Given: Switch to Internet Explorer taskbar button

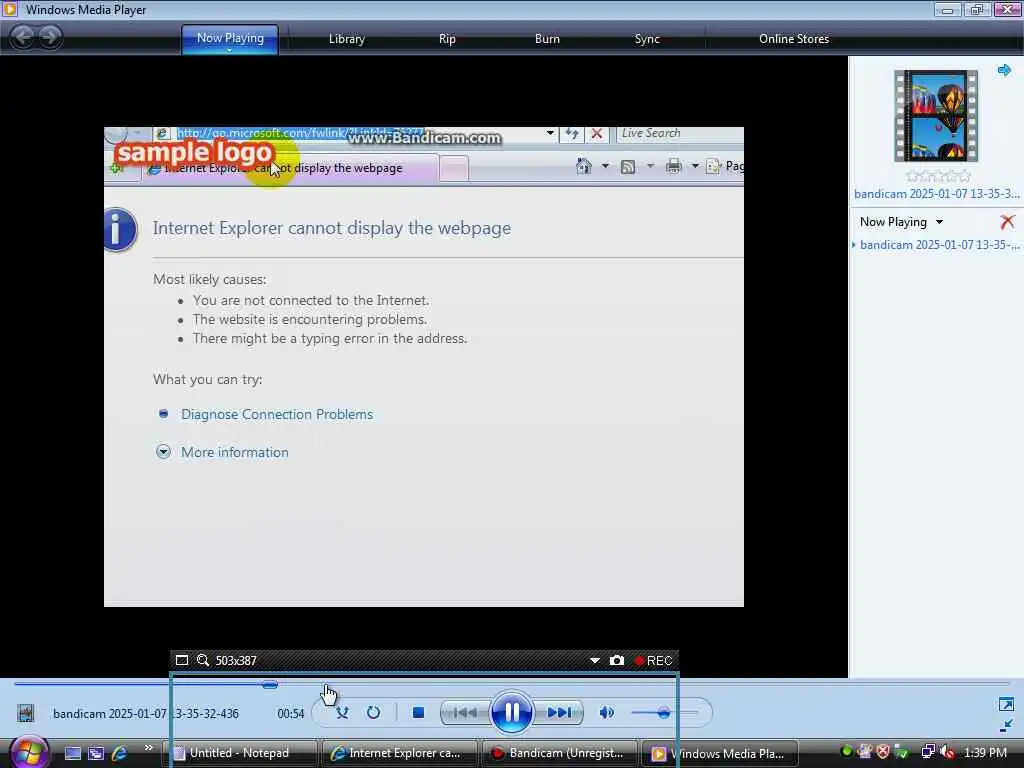Looking at the screenshot, I should [400, 753].
